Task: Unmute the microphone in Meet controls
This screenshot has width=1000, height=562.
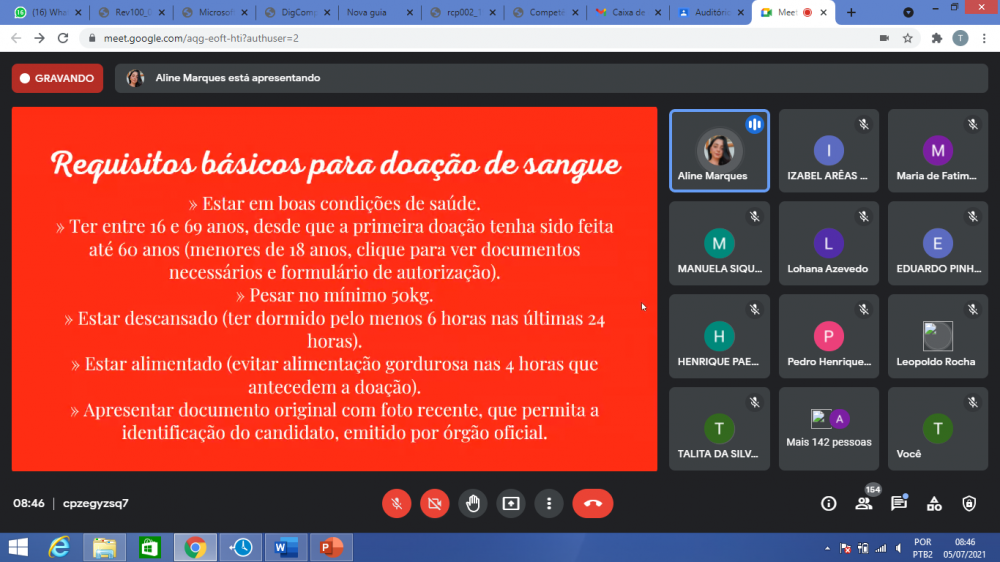Action: tap(396, 503)
